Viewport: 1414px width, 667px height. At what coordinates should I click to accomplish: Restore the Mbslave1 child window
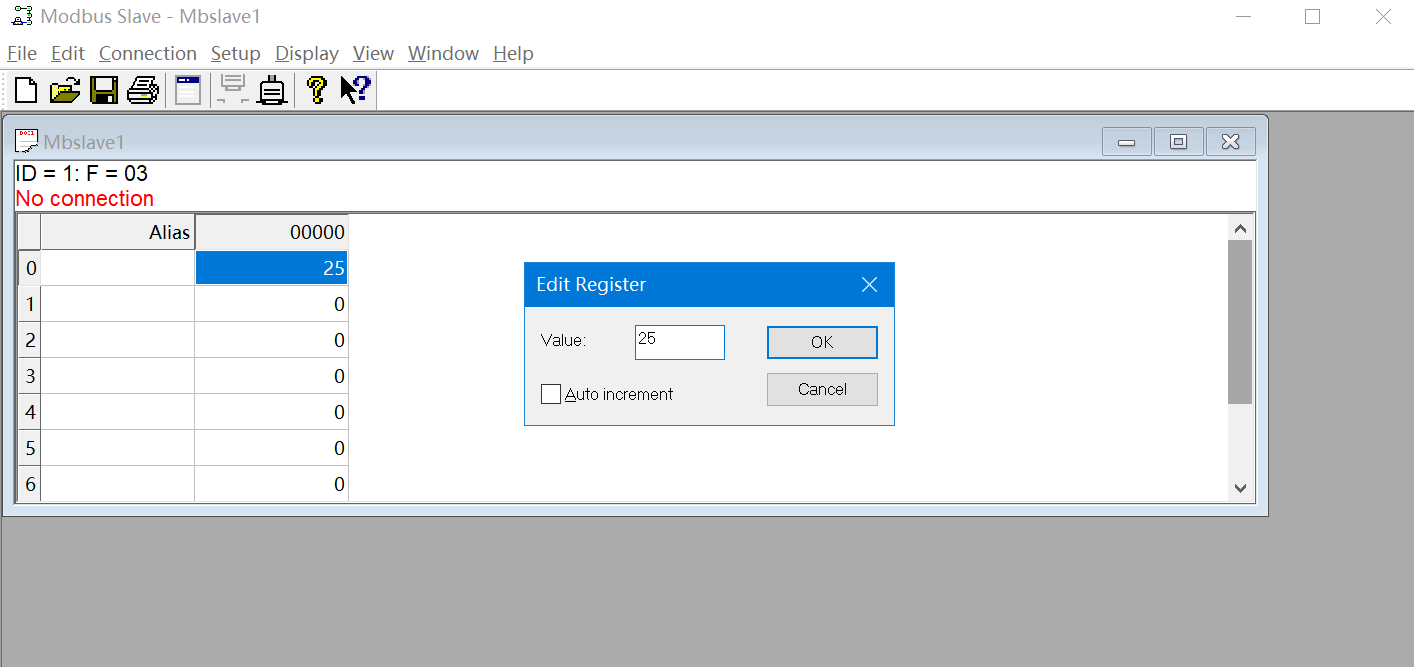(1178, 142)
